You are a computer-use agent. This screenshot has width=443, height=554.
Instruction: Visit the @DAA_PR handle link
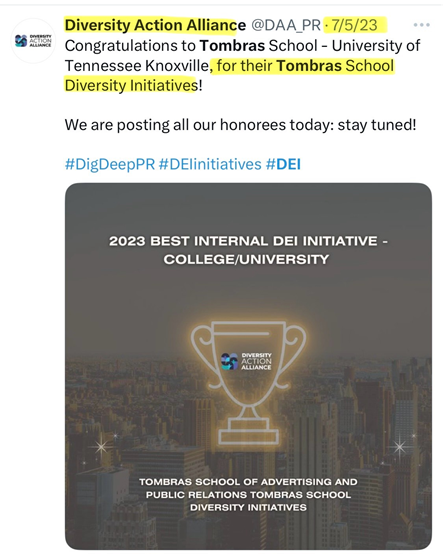coord(286,25)
